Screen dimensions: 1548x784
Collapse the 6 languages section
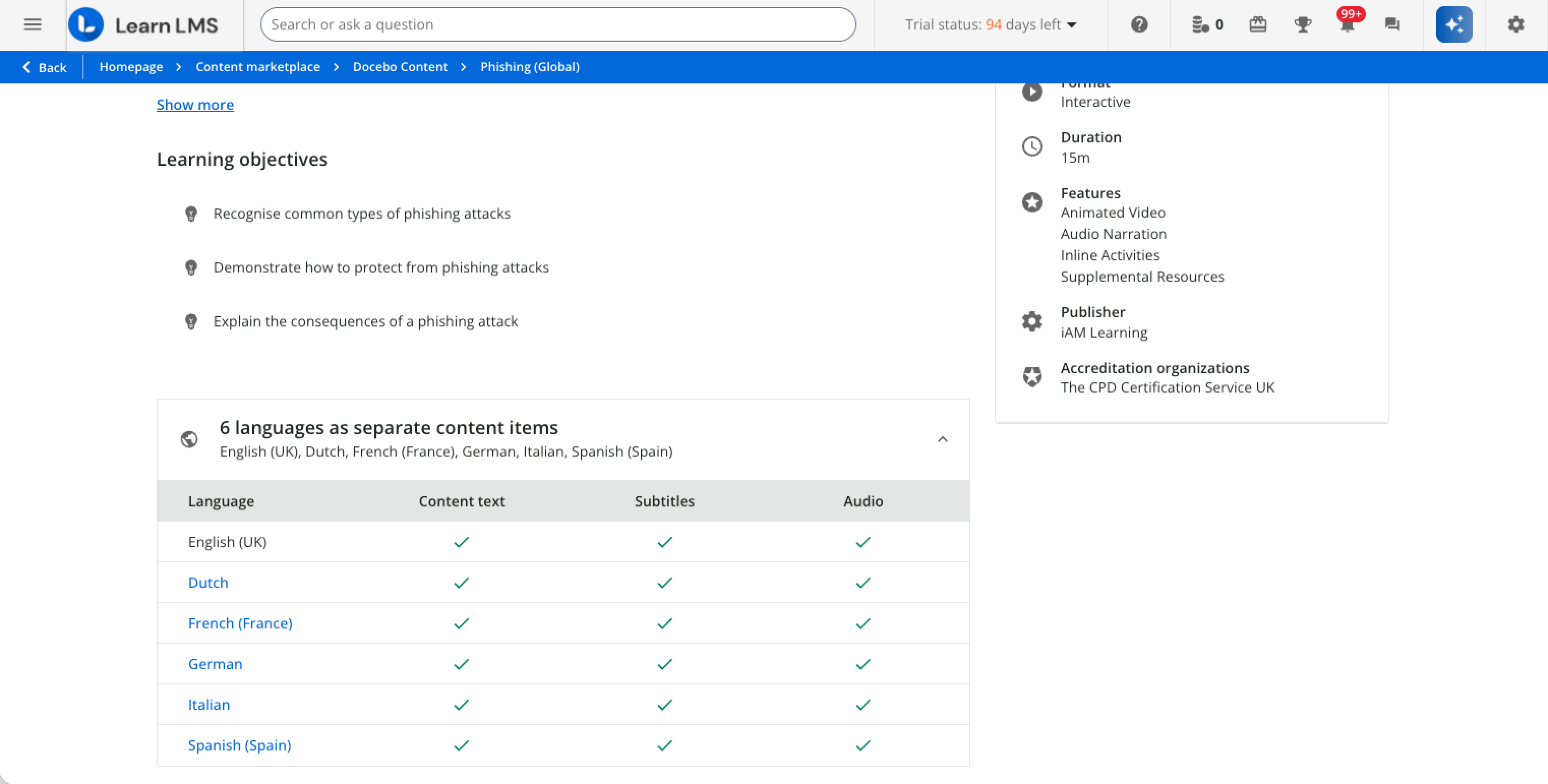click(x=942, y=439)
